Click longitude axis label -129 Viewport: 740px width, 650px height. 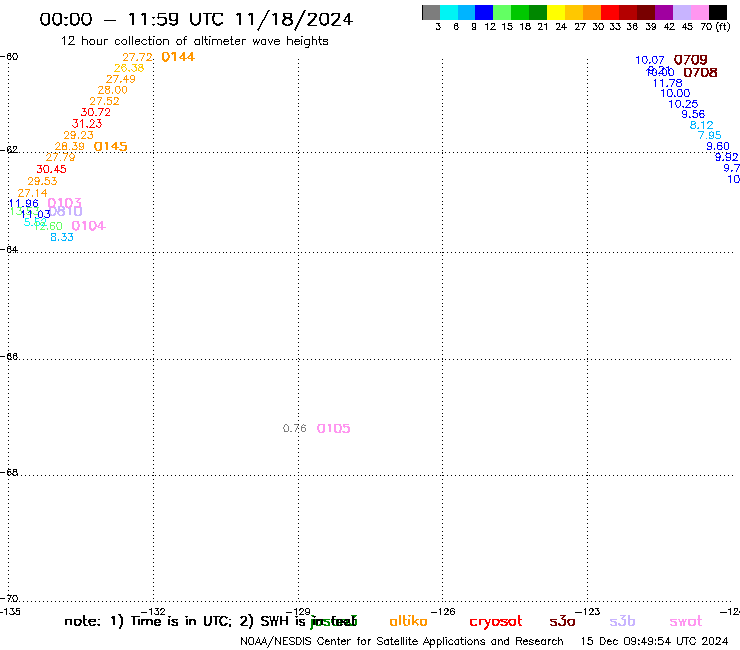(x=298, y=612)
